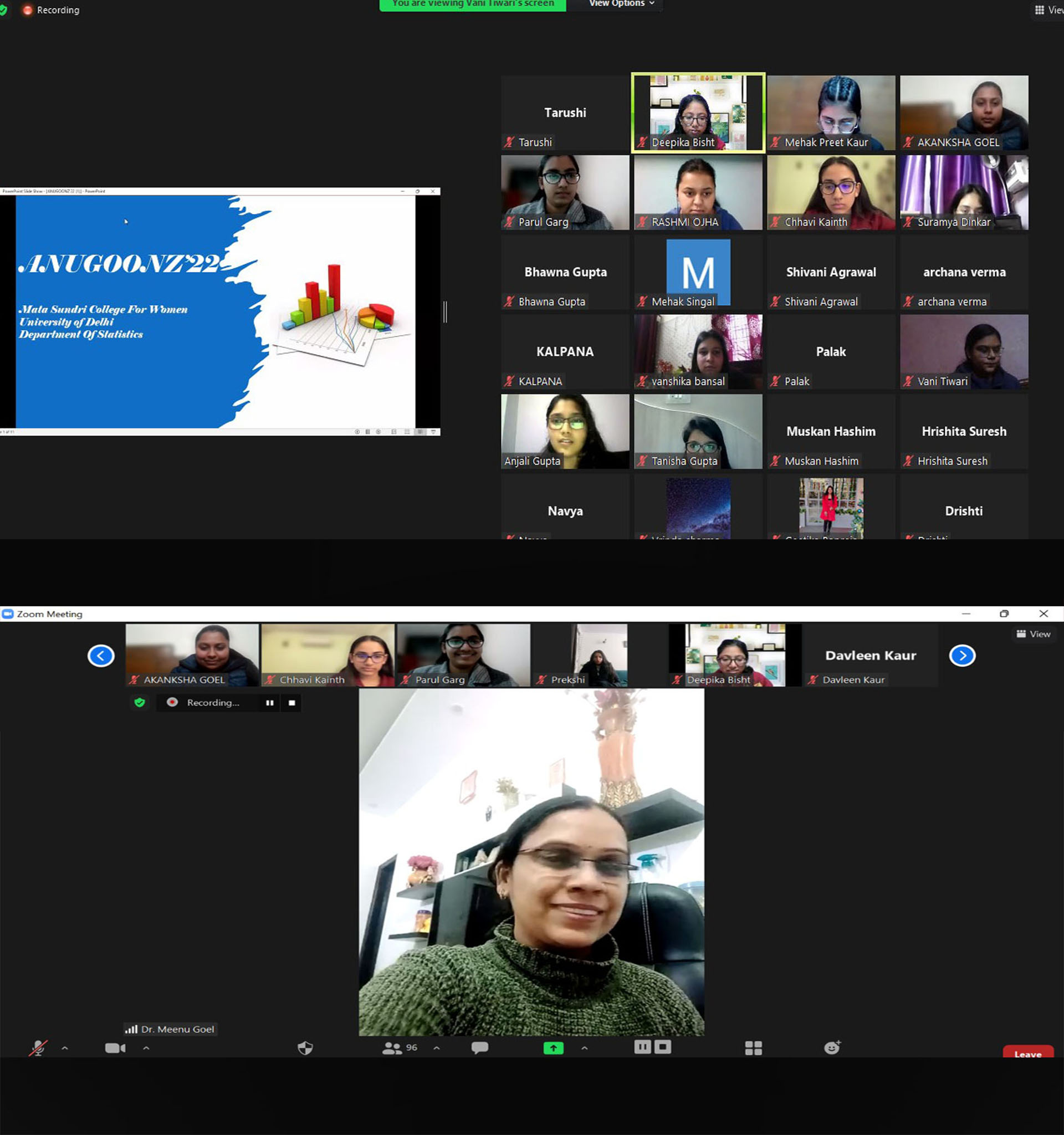Open the Security shield icon

305,1047
